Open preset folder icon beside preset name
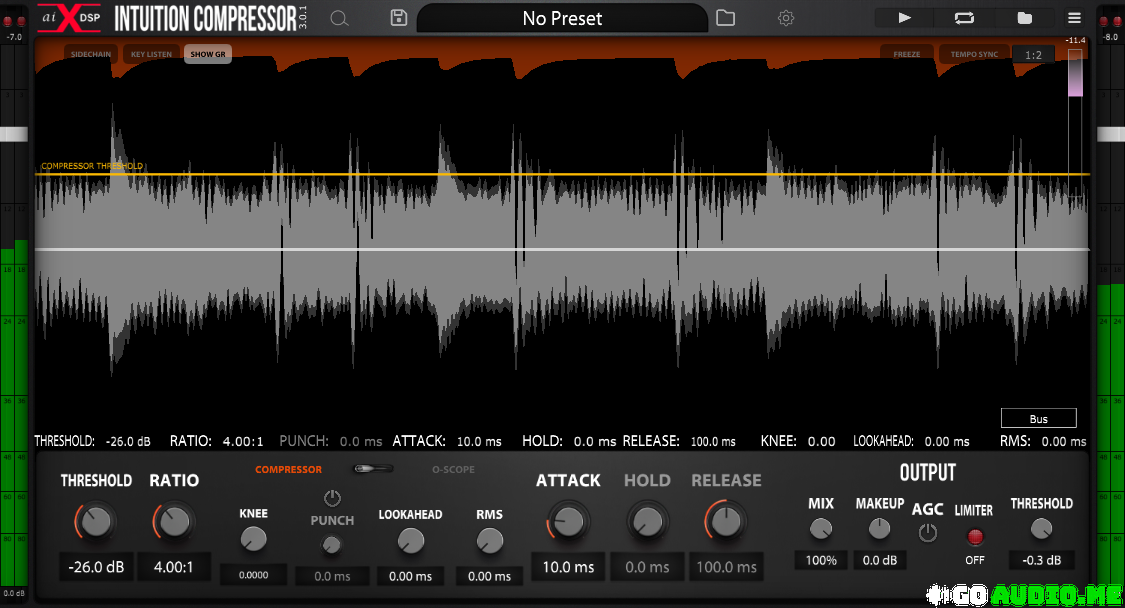 725,18
